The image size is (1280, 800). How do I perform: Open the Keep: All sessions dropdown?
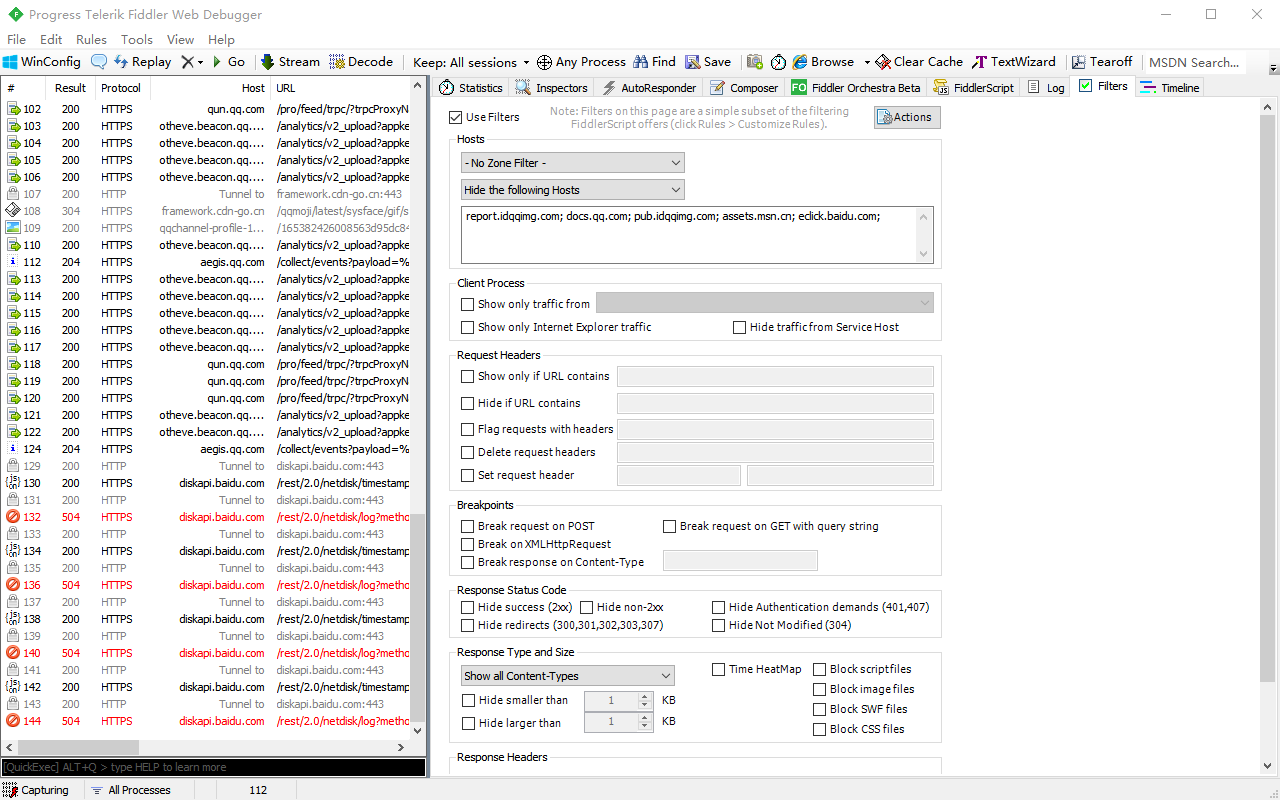[x=472, y=62]
